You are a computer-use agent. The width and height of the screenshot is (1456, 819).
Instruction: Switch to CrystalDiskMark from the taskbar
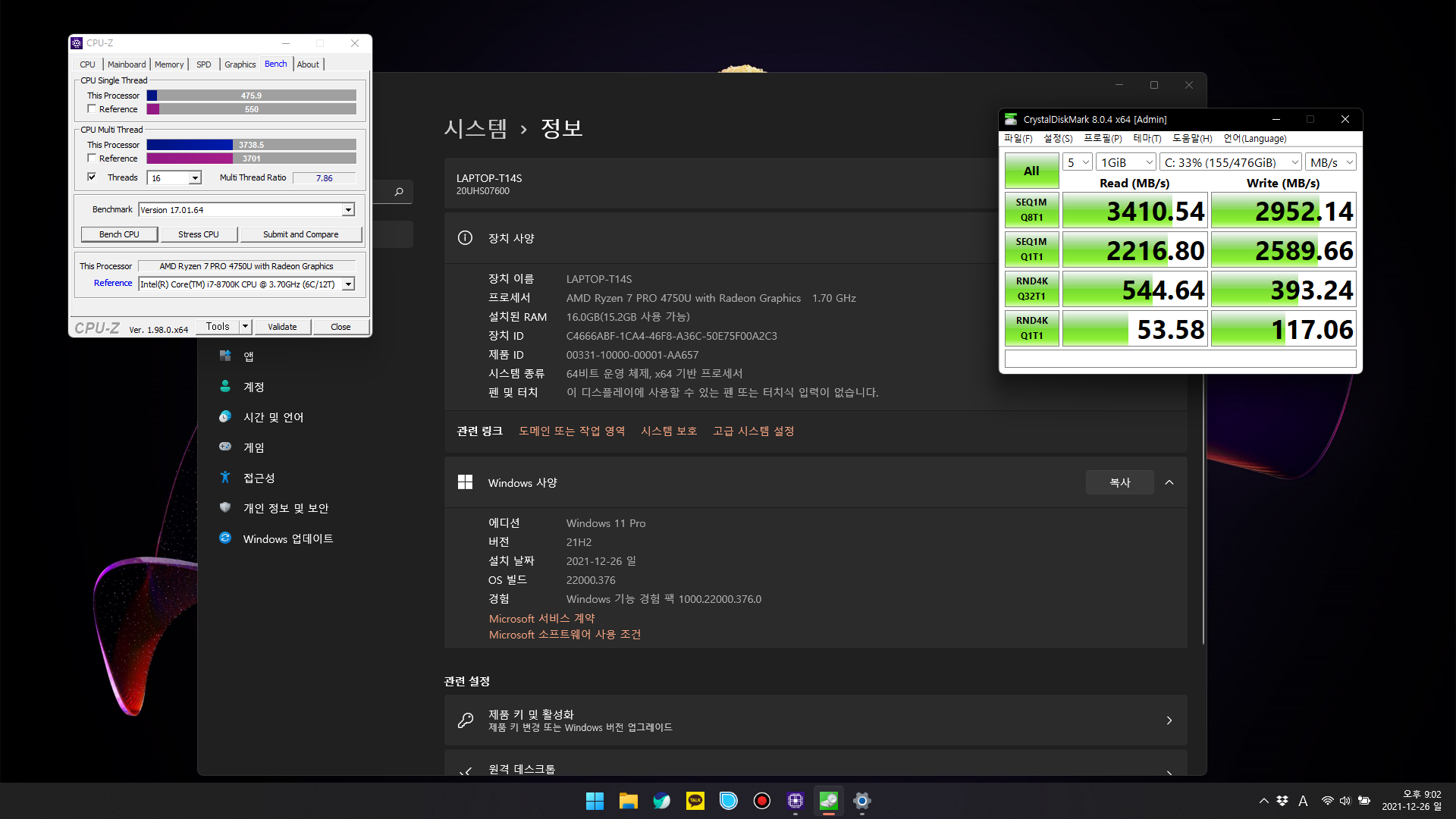[829, 801]
